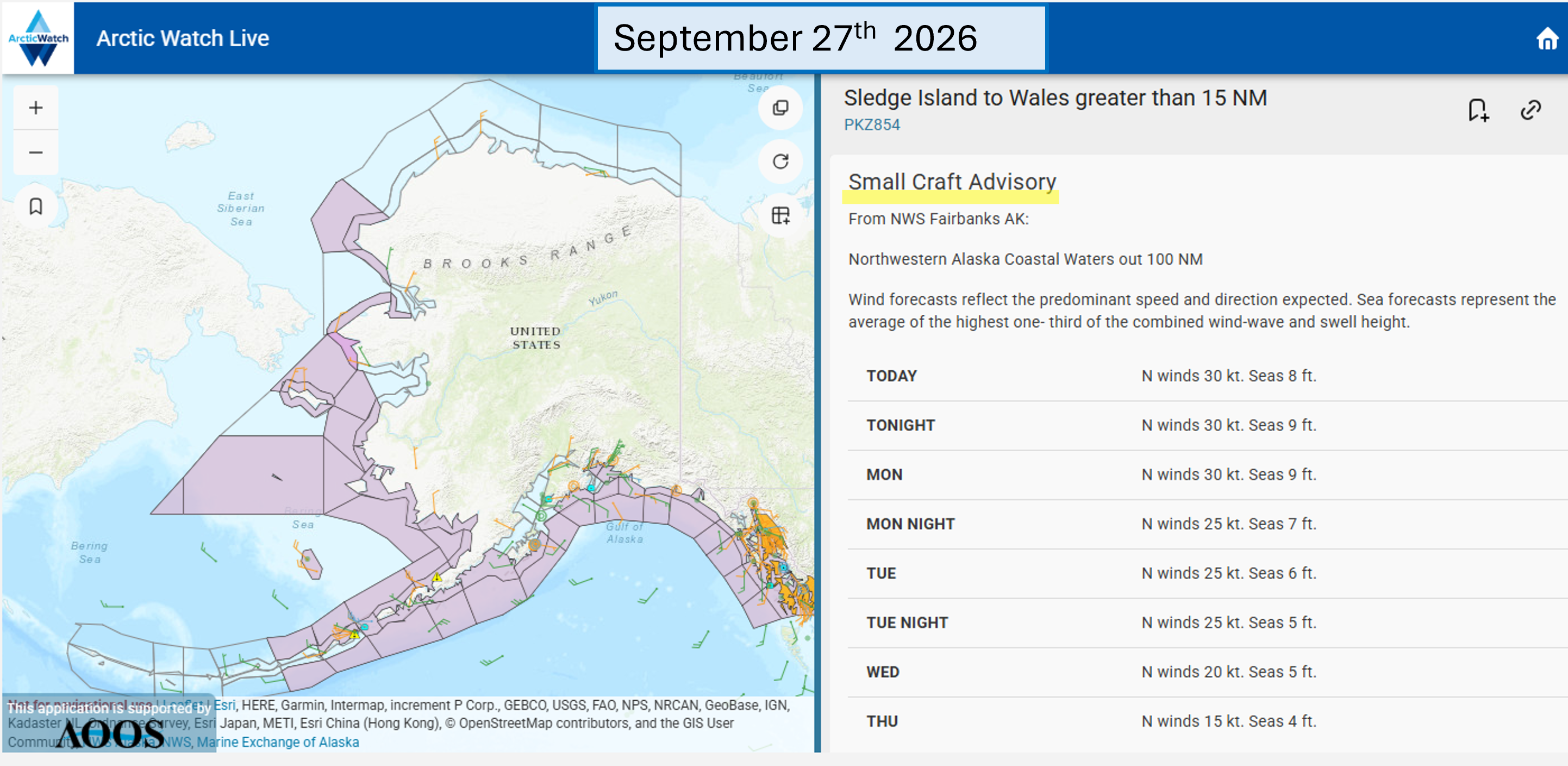Click the Arctic Watch logo
Screen dimensions: 1568x766
[38, 38]
